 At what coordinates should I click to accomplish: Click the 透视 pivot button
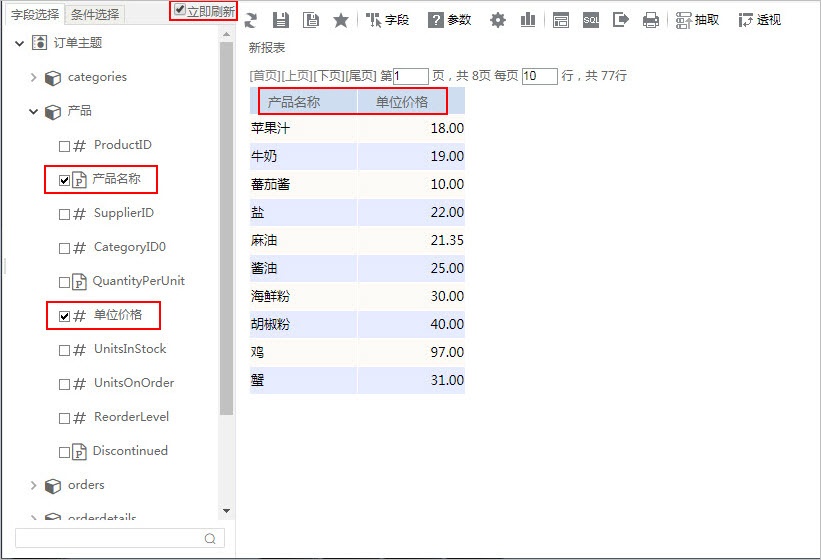click(x=760, y=20)
